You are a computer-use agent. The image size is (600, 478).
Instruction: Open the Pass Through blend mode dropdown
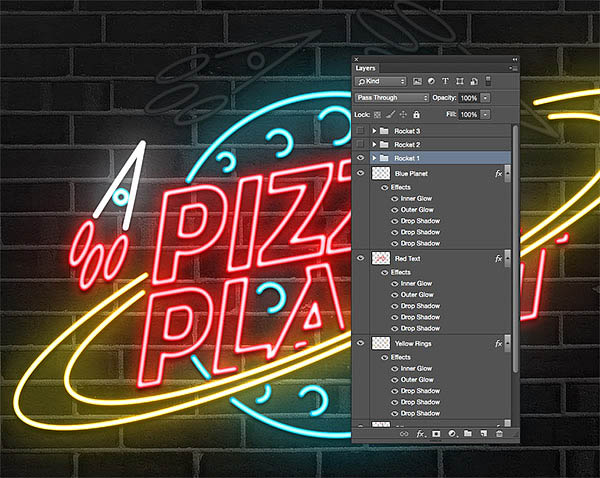pos(391,98)
